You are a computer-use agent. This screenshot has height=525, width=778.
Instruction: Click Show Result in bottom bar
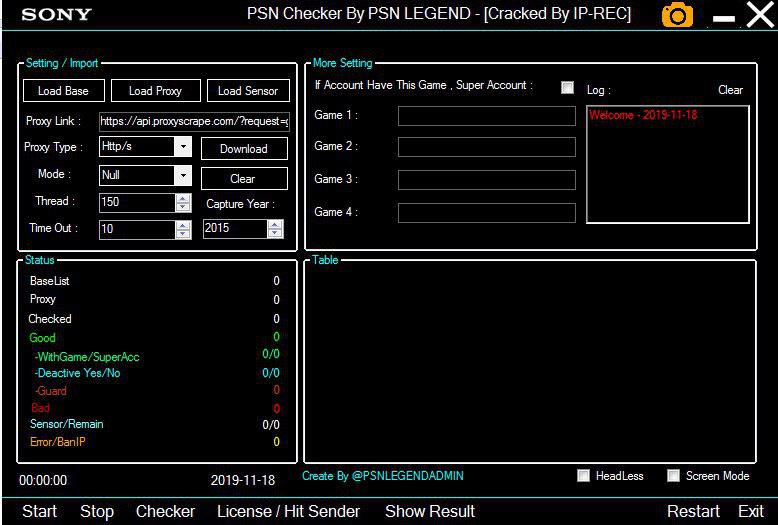coord(430,511)
